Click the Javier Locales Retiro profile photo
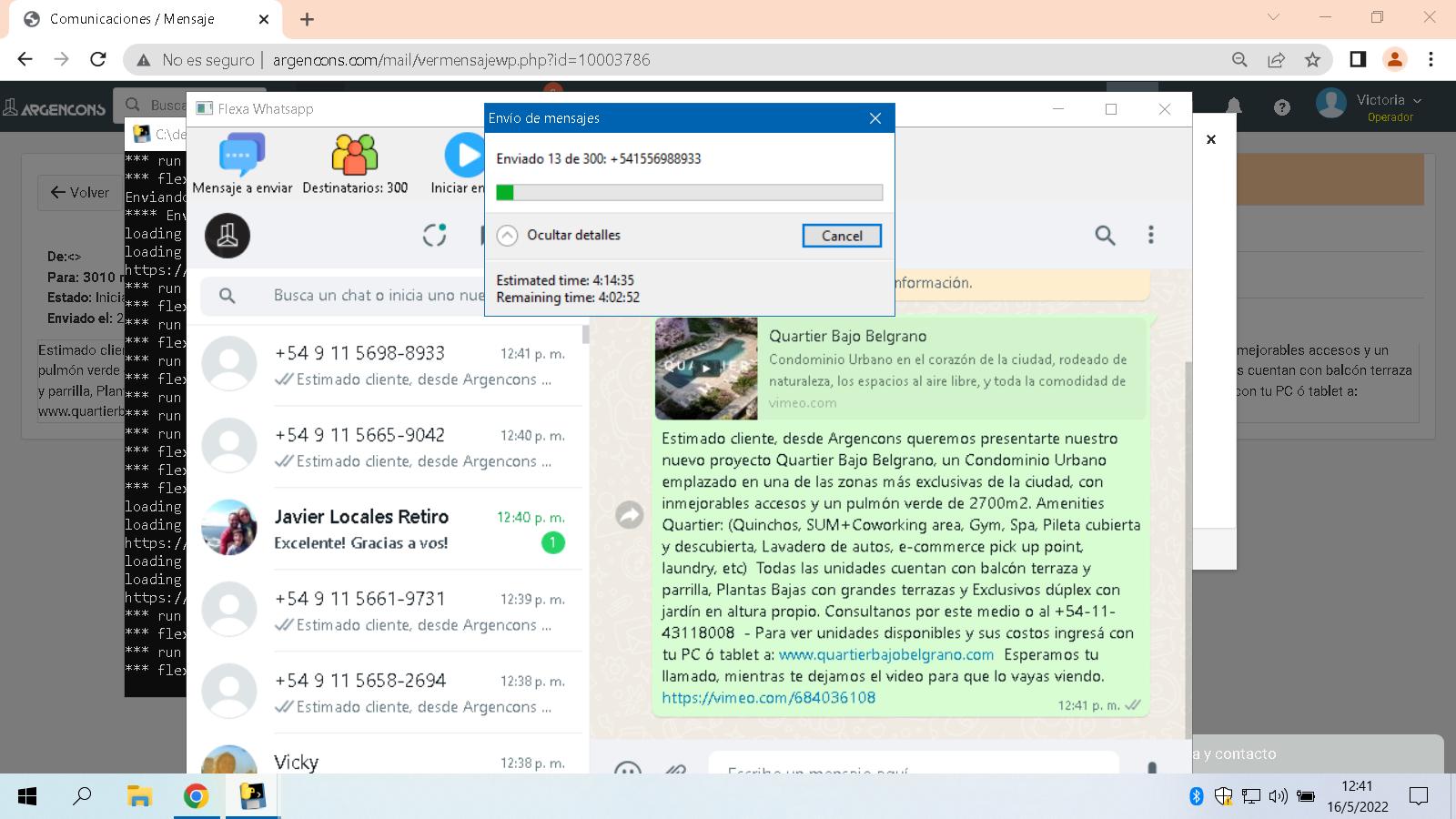The height and width of the screenshot is (819, 1456). click(x=228, y=527)
